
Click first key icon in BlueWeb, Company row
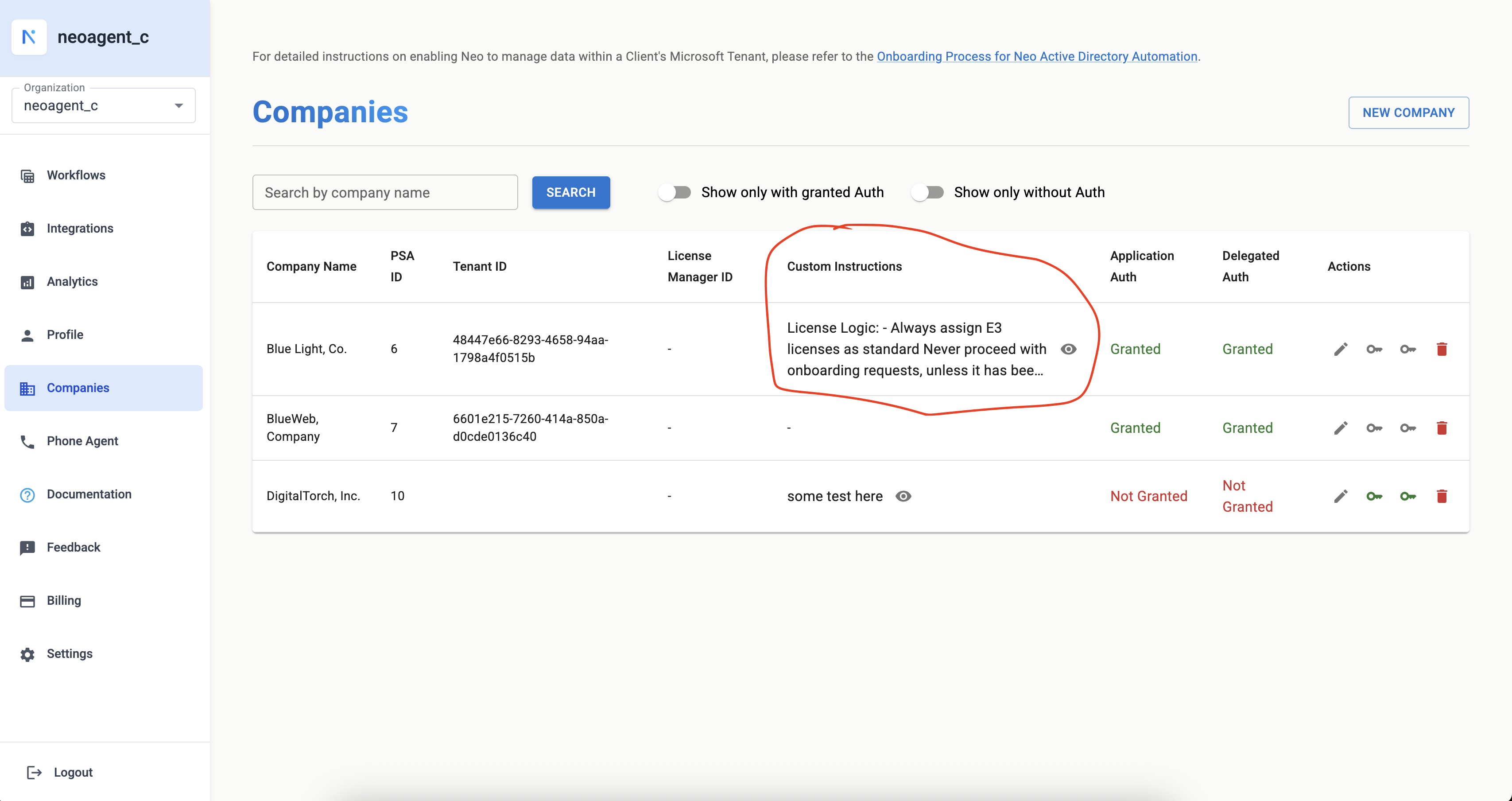pos(1374,428)
